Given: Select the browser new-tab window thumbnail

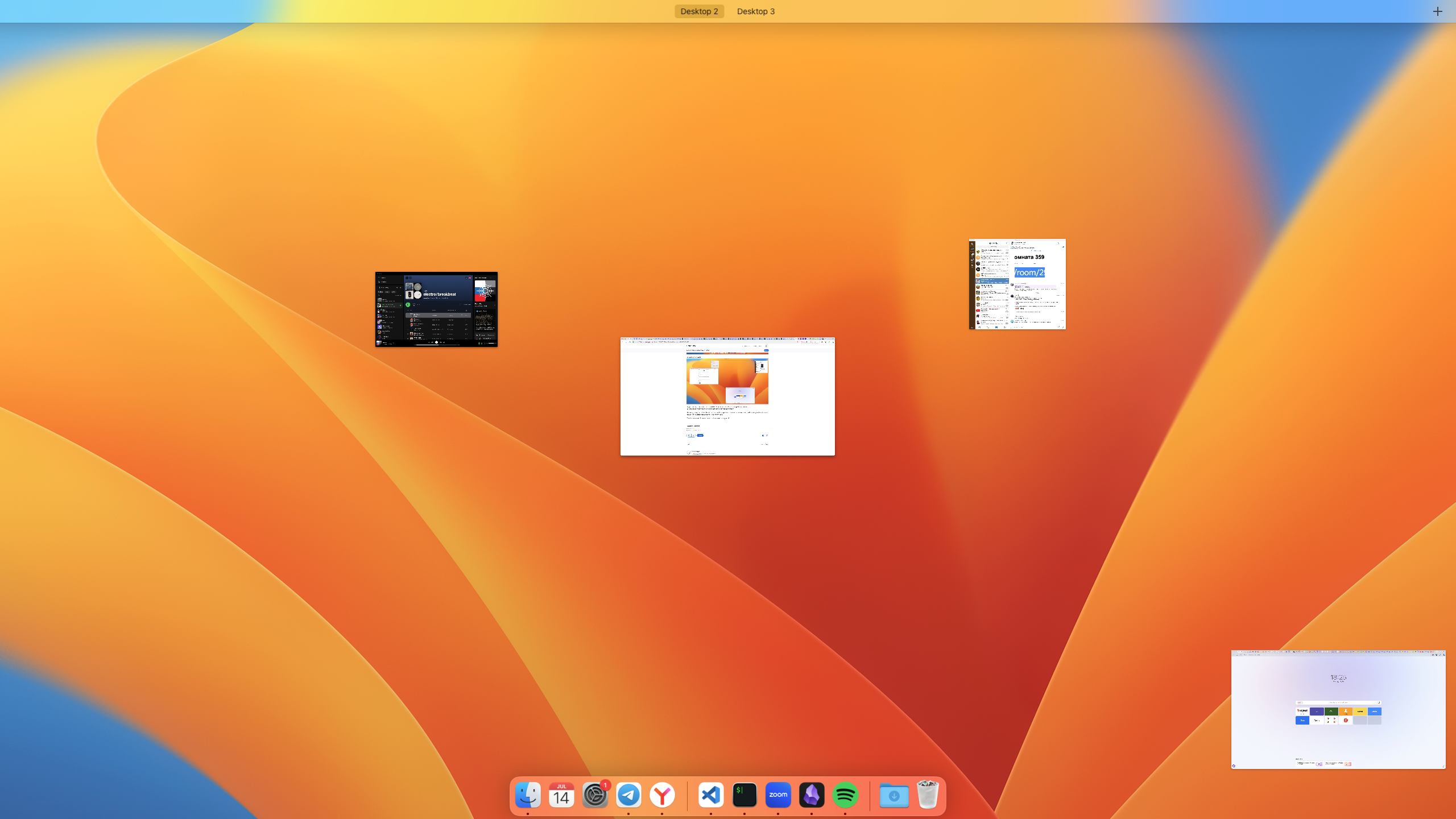Looking at the screenshot, I should point(1338,709).
